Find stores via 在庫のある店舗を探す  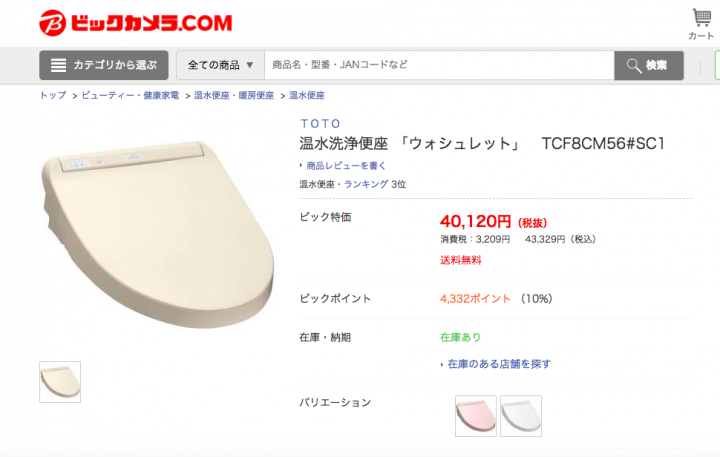[499, 364]
